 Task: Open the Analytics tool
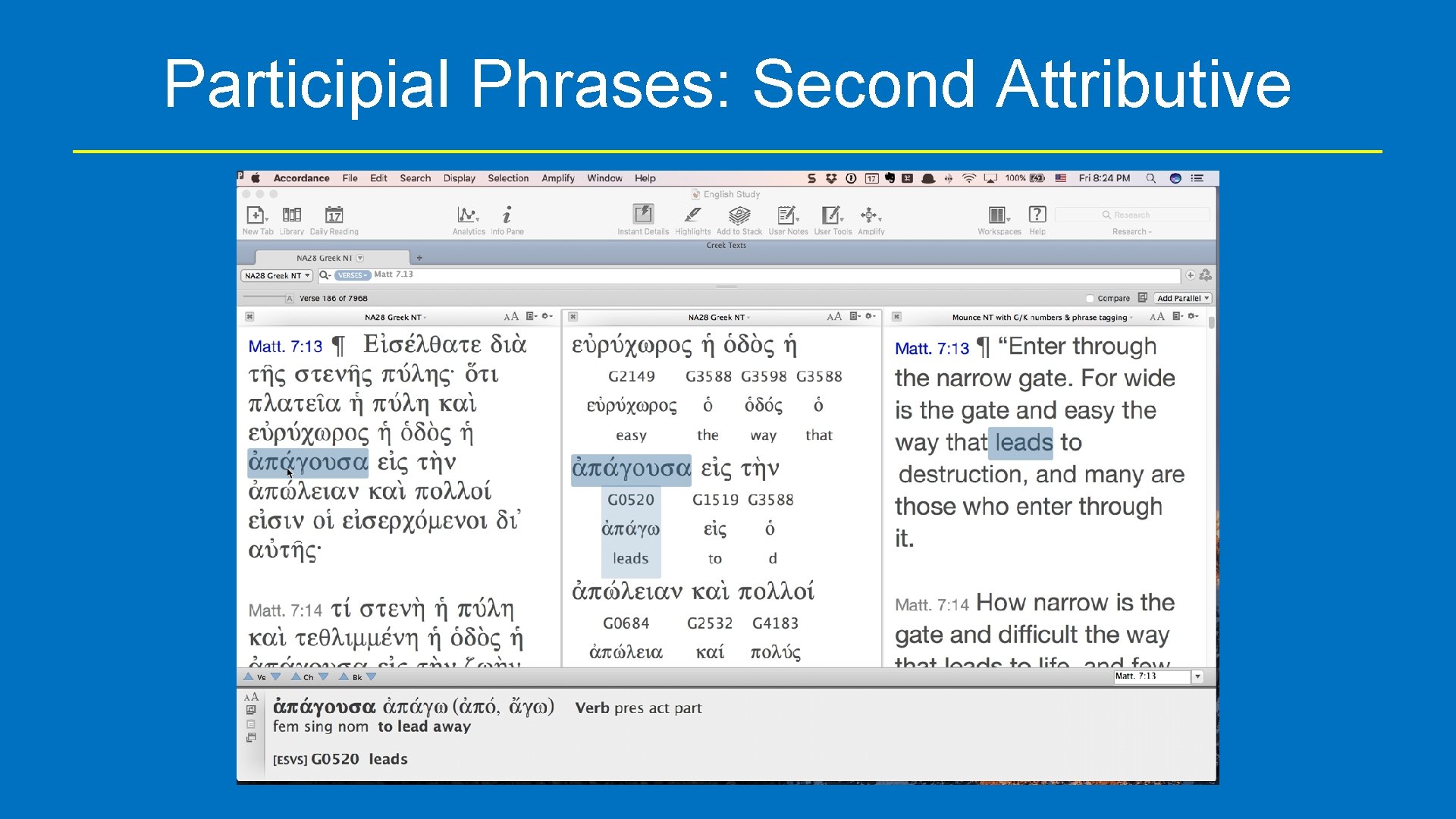click(x=468, y=215)
